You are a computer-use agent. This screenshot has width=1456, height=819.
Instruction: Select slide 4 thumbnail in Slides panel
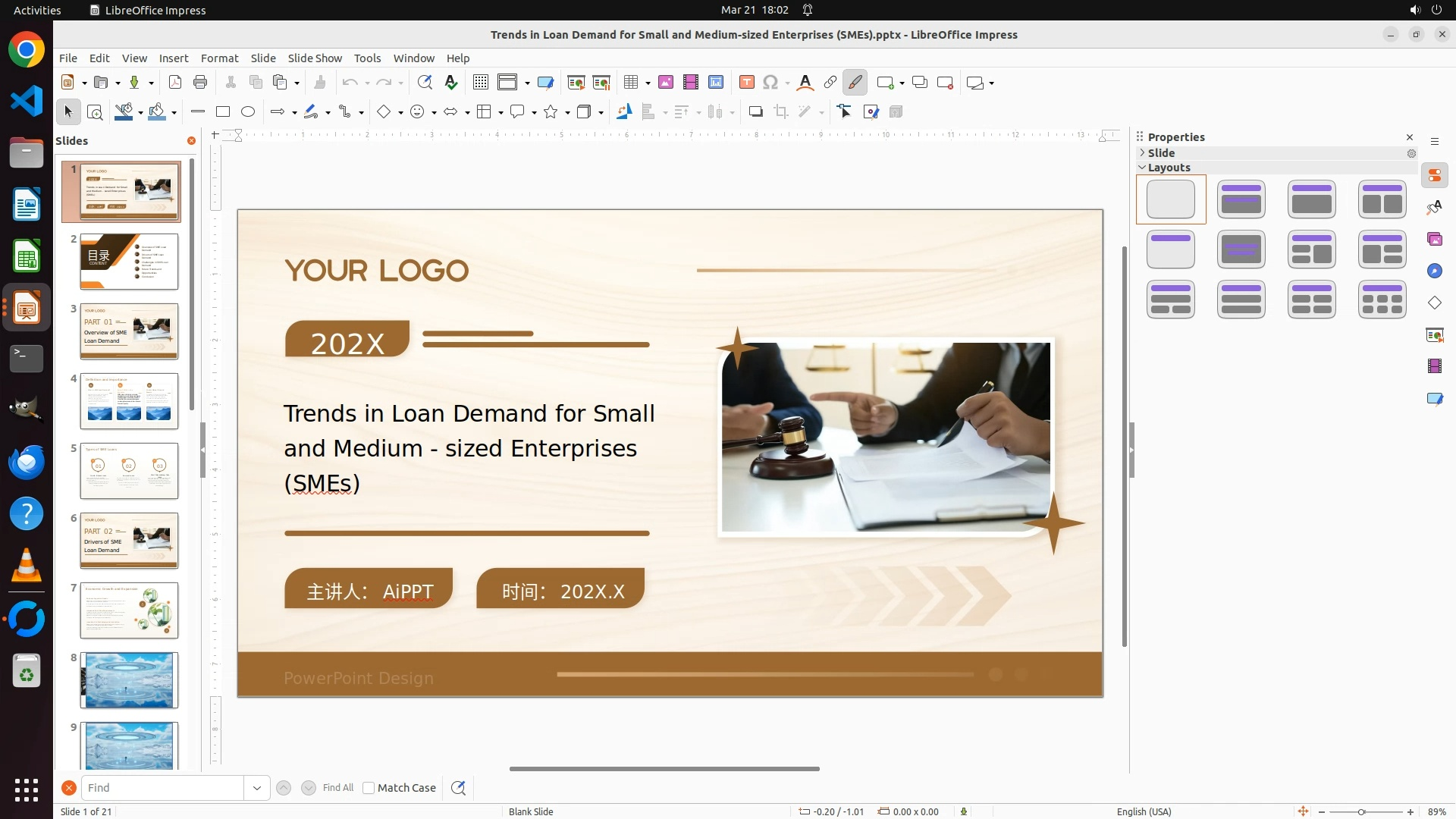coord(129,401)
